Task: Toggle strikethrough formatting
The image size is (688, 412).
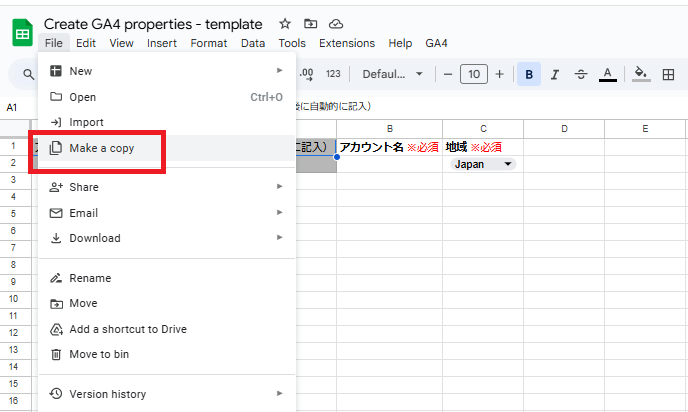Action: pos(580,74)
